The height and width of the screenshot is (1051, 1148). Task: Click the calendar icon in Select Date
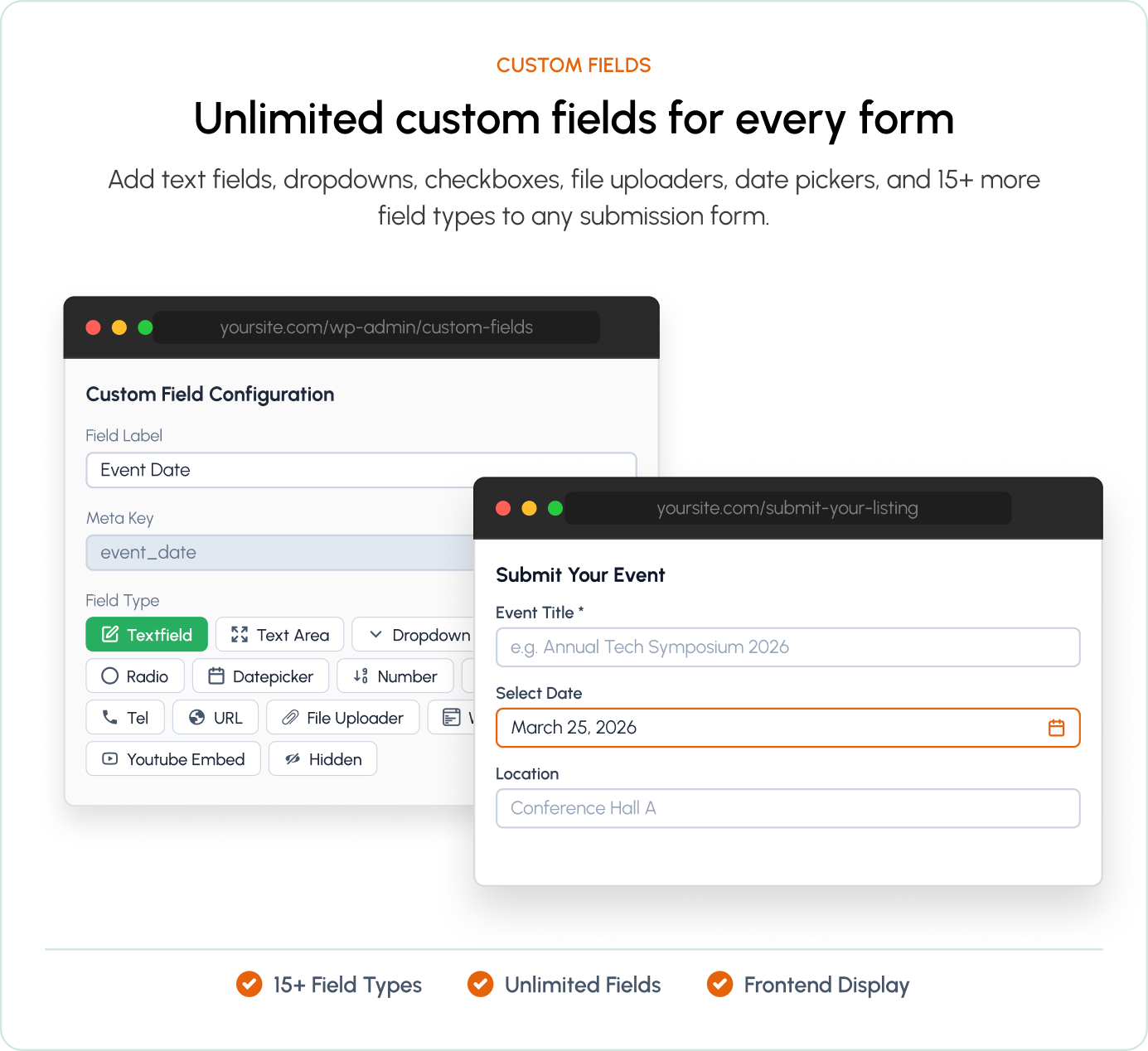coord(1056,728)
